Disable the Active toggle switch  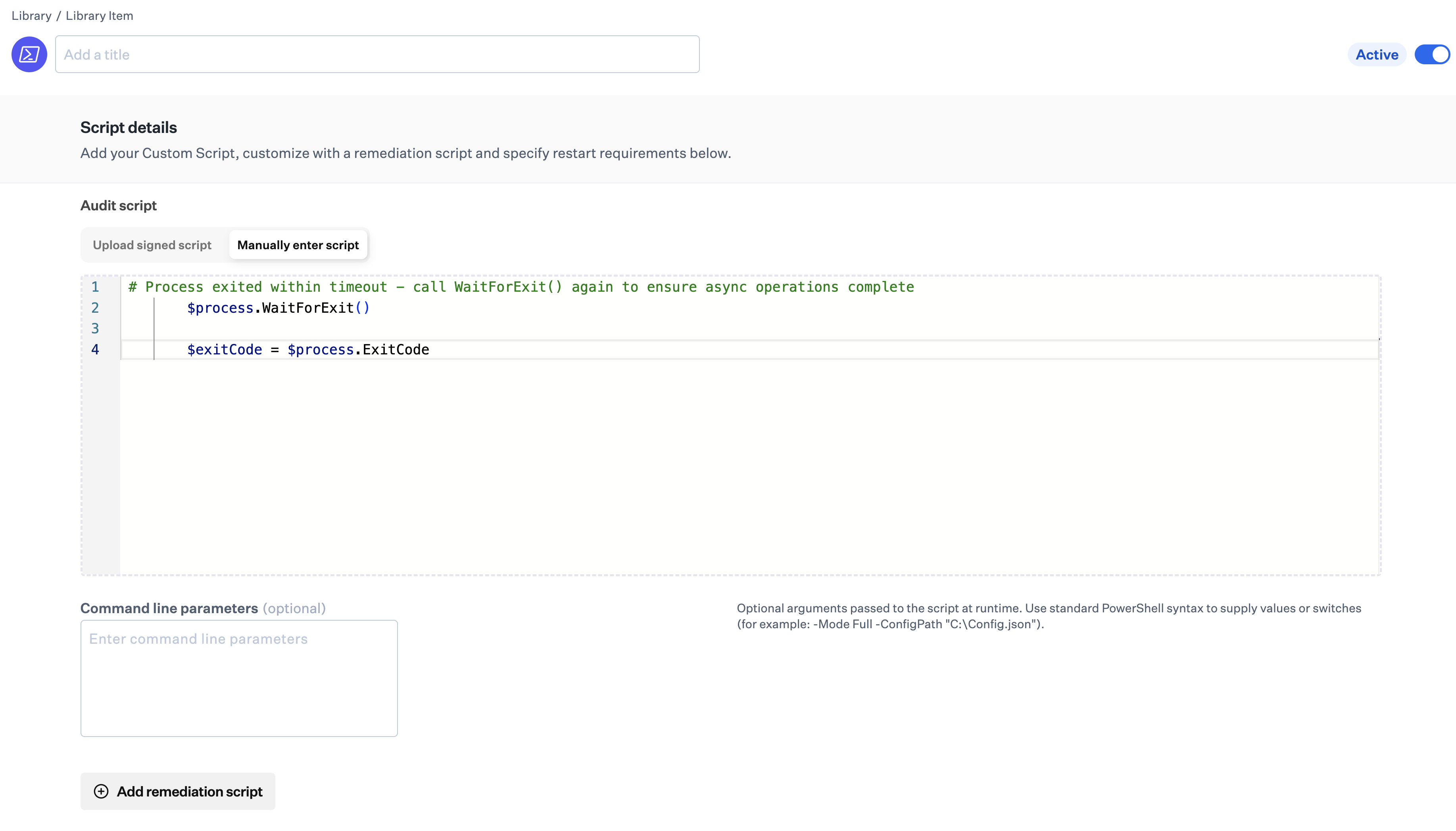(1432, 54)
